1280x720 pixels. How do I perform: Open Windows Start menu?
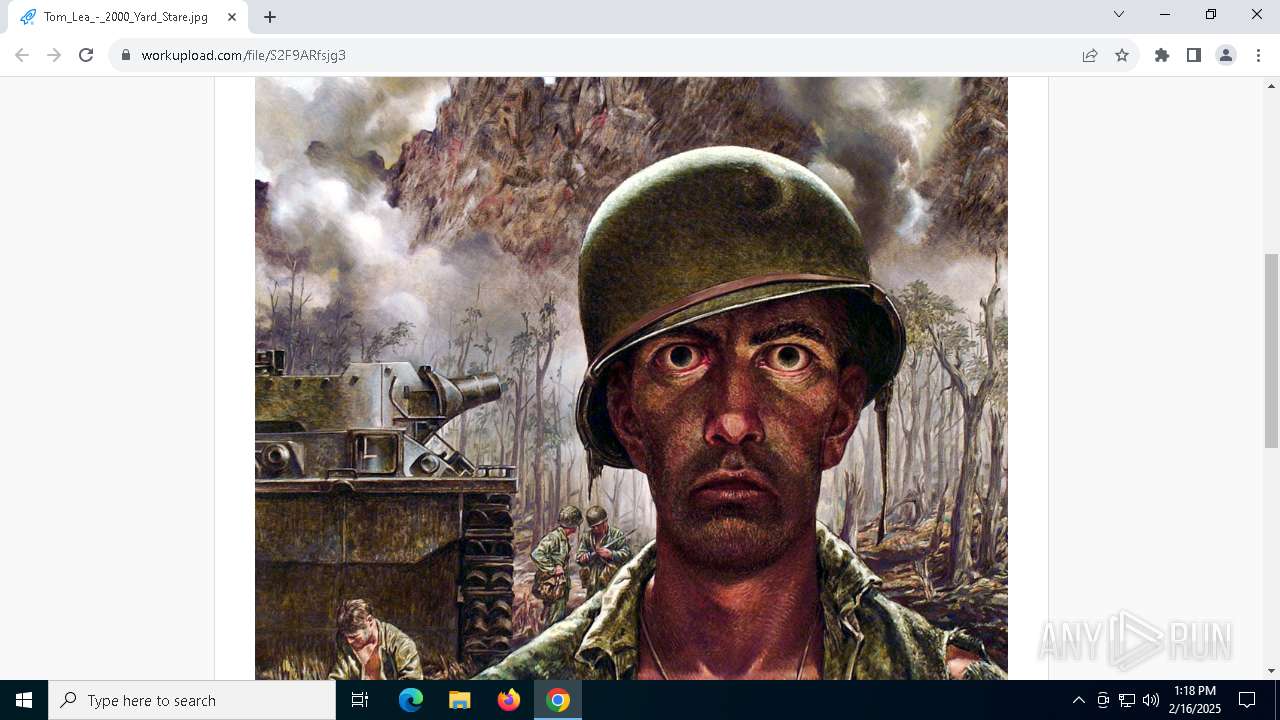(x=24, y=700)
